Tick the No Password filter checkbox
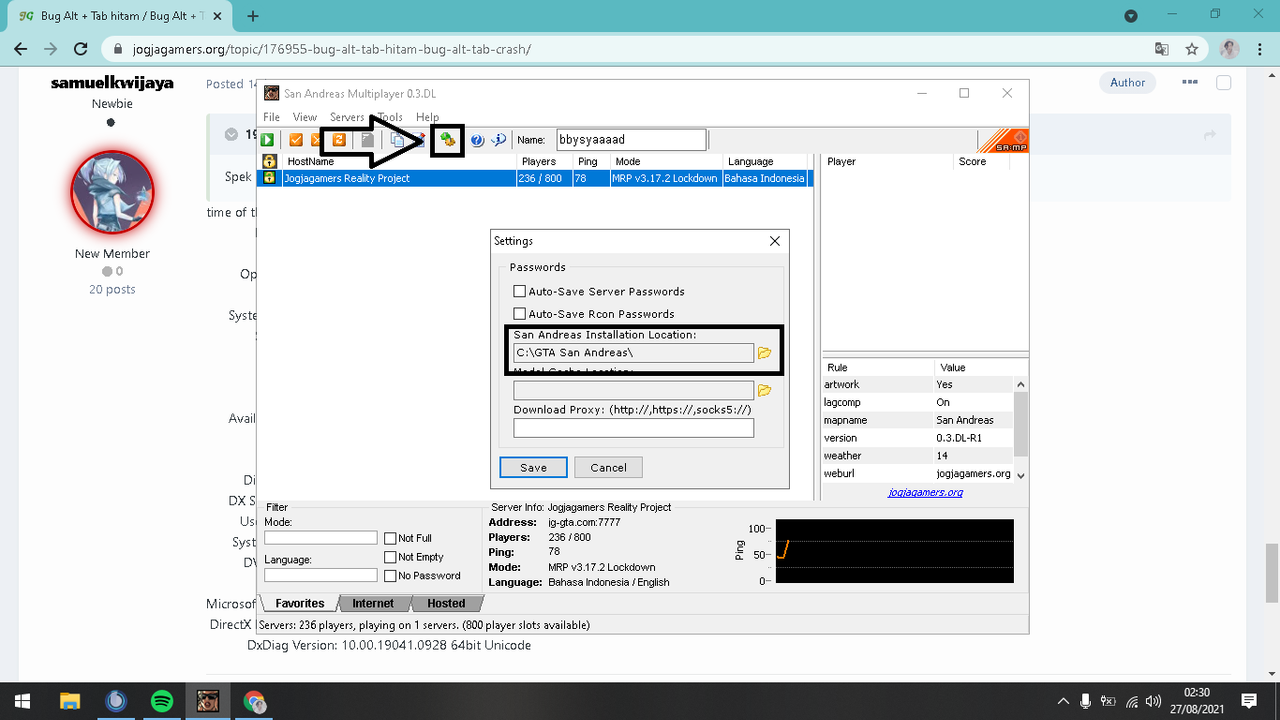Image resolution: width=1280 pixels, height=720 pixels. 390,576
